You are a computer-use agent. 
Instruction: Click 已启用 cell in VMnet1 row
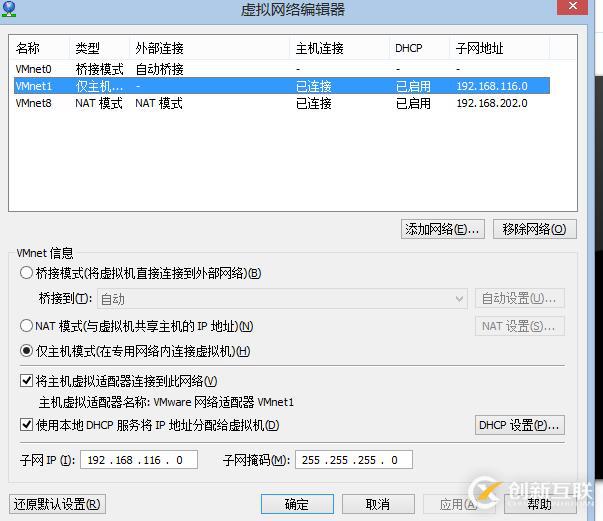(x=413, y=86)
